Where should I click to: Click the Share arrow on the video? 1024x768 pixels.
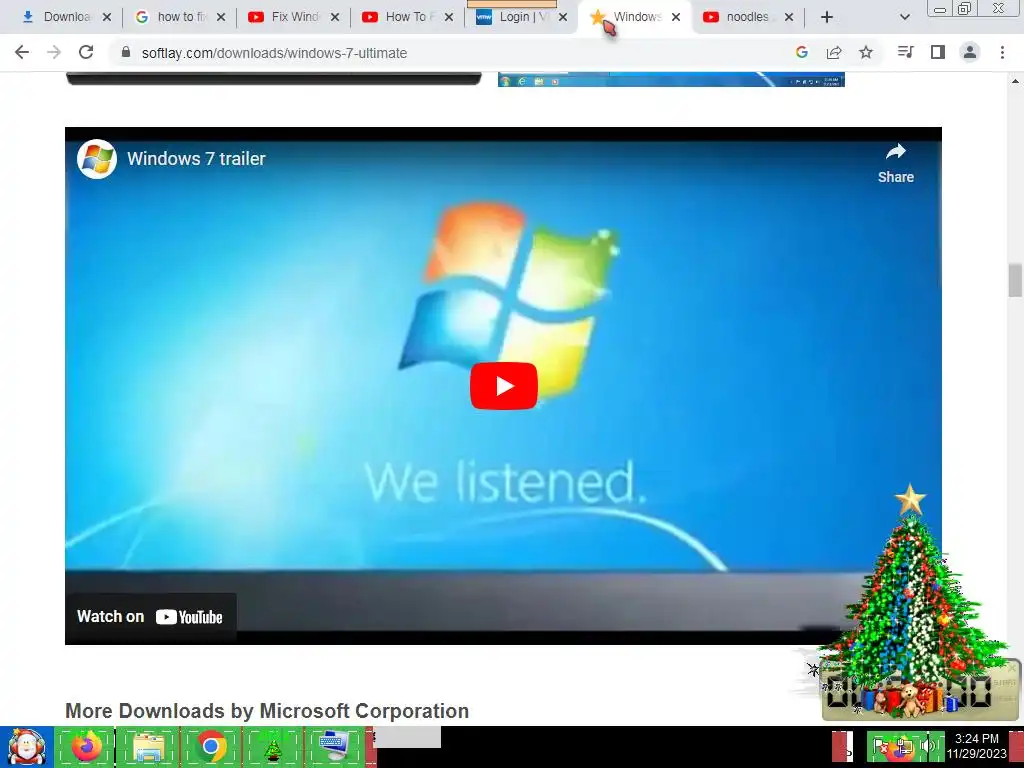pyautogui.click(x=895, y=163)
